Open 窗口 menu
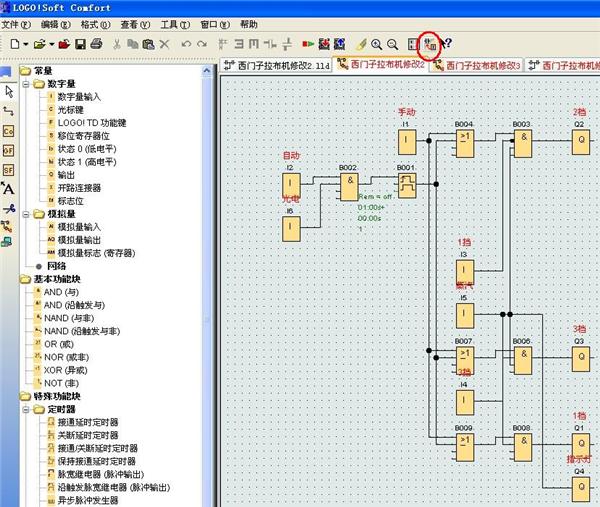600x507 pixels. click(215, 25)
